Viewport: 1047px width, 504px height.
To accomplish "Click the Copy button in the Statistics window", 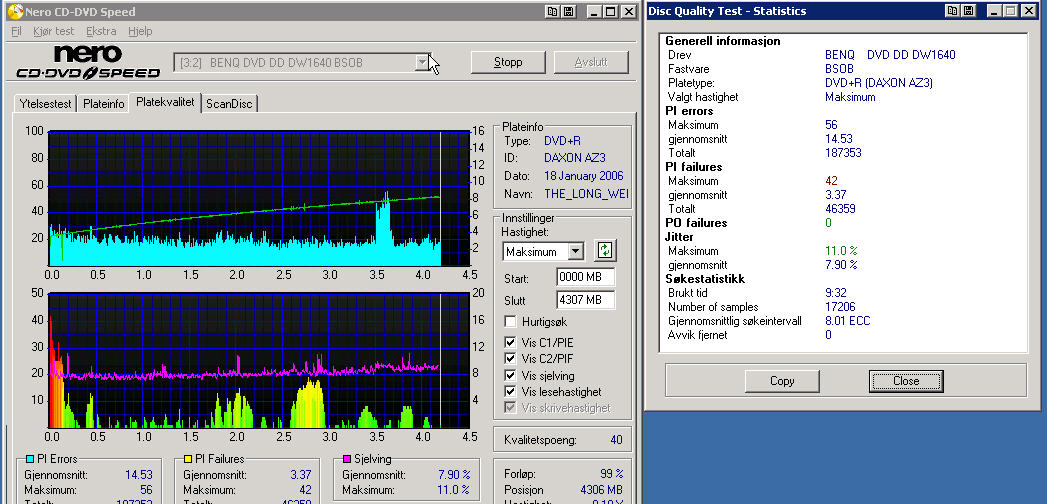I will [x=782, y=381].
